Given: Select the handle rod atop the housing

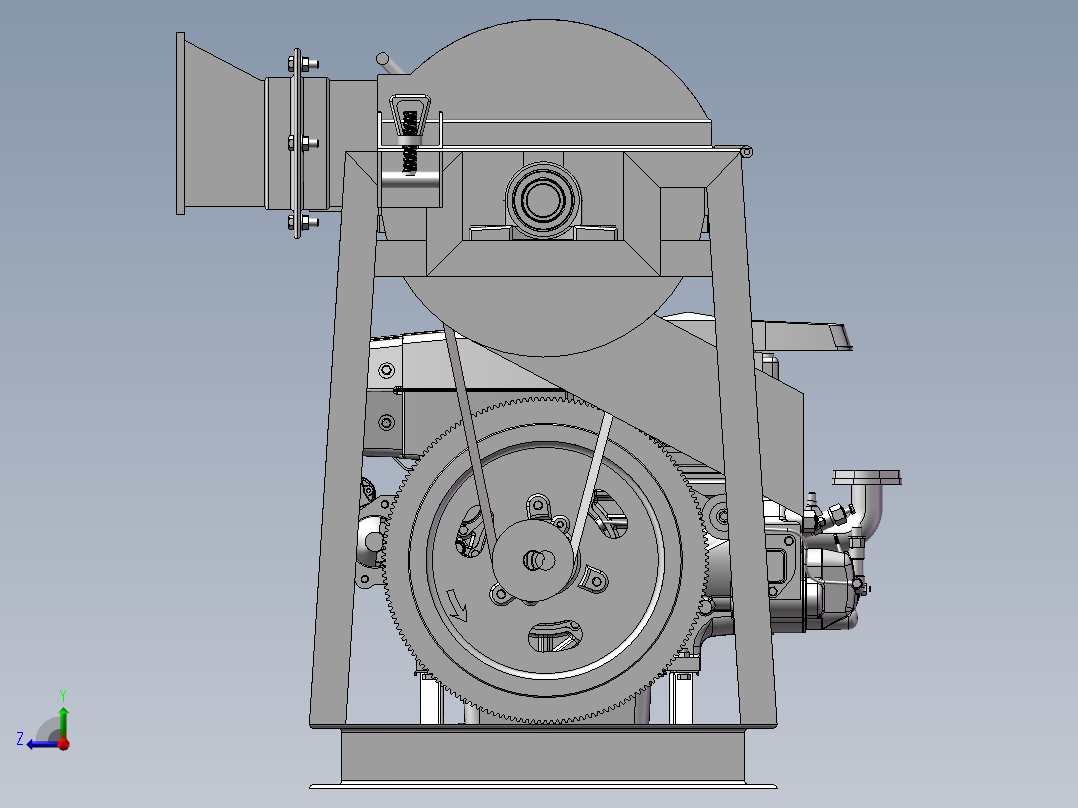Looking at the screenshot, I should pos(391,63).
